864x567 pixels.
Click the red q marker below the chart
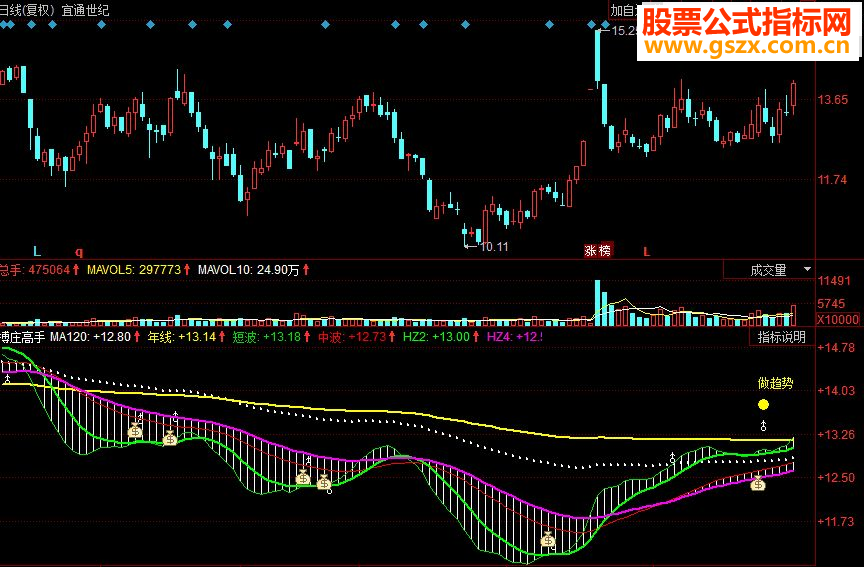pyautogui.click(x=79, y=252)
